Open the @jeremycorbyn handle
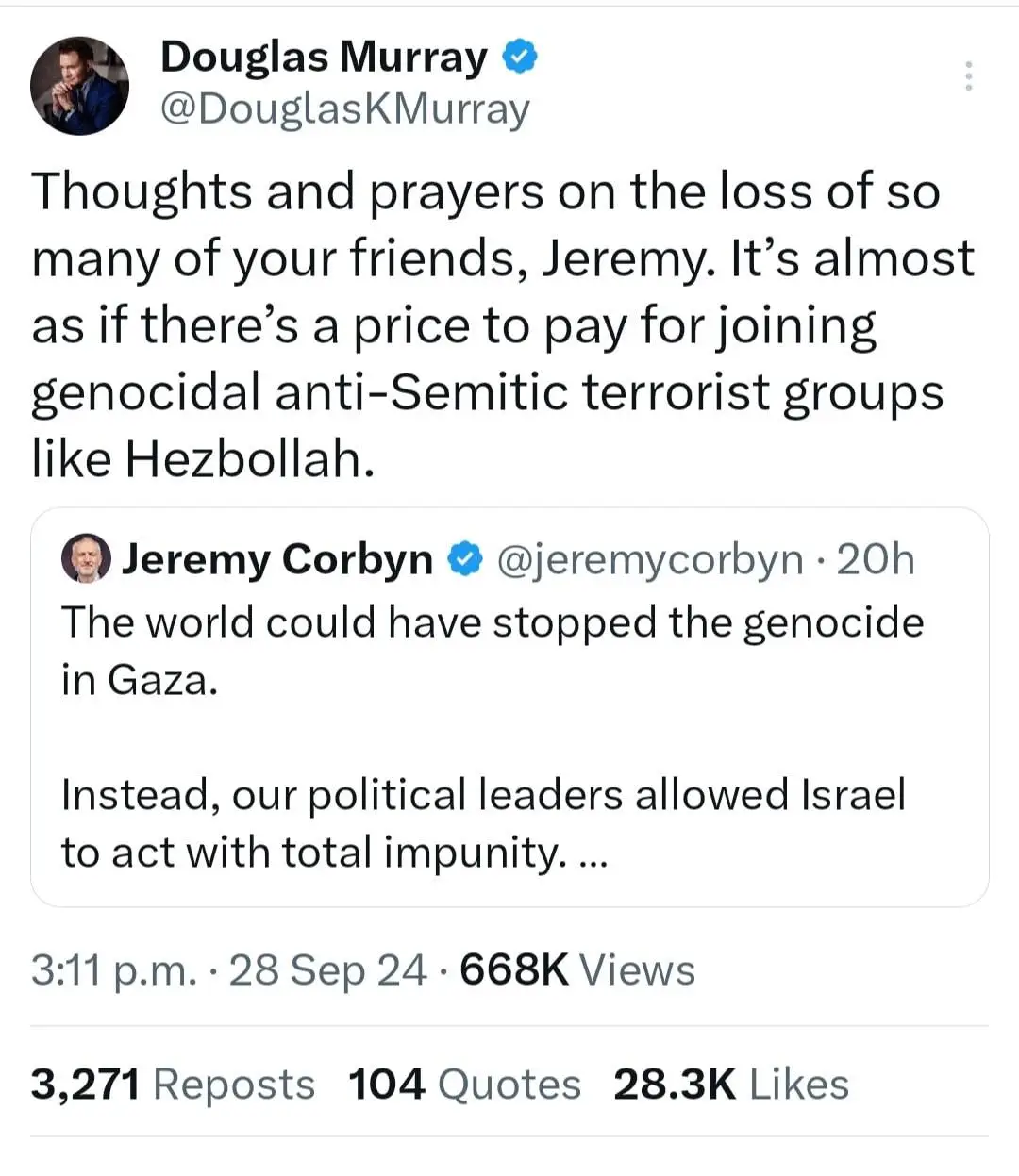1019x1176 pixels. [649, 560]
